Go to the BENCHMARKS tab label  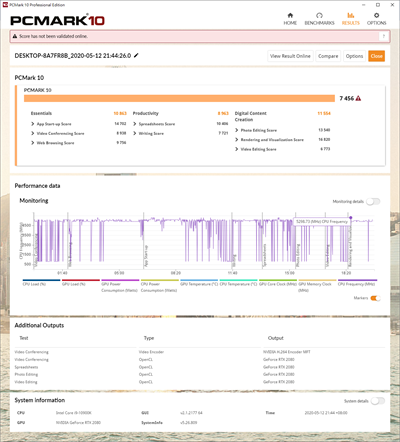point(319,23)
